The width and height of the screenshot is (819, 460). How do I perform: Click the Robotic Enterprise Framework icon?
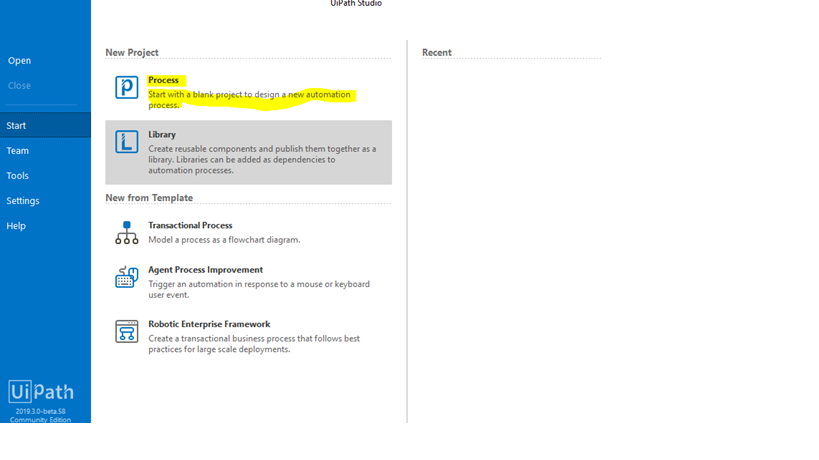pyautogui.click(x=126, y=332)
